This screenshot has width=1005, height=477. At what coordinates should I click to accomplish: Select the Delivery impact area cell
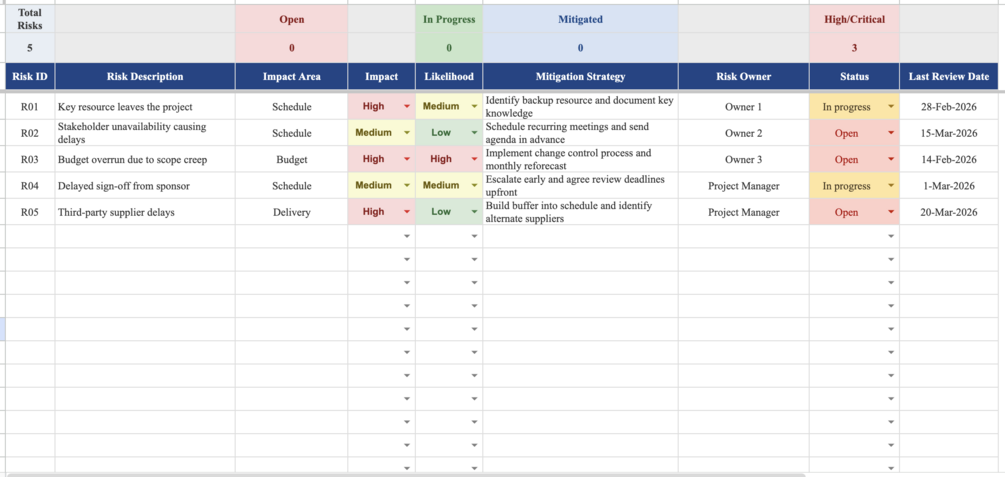[292, 212]
